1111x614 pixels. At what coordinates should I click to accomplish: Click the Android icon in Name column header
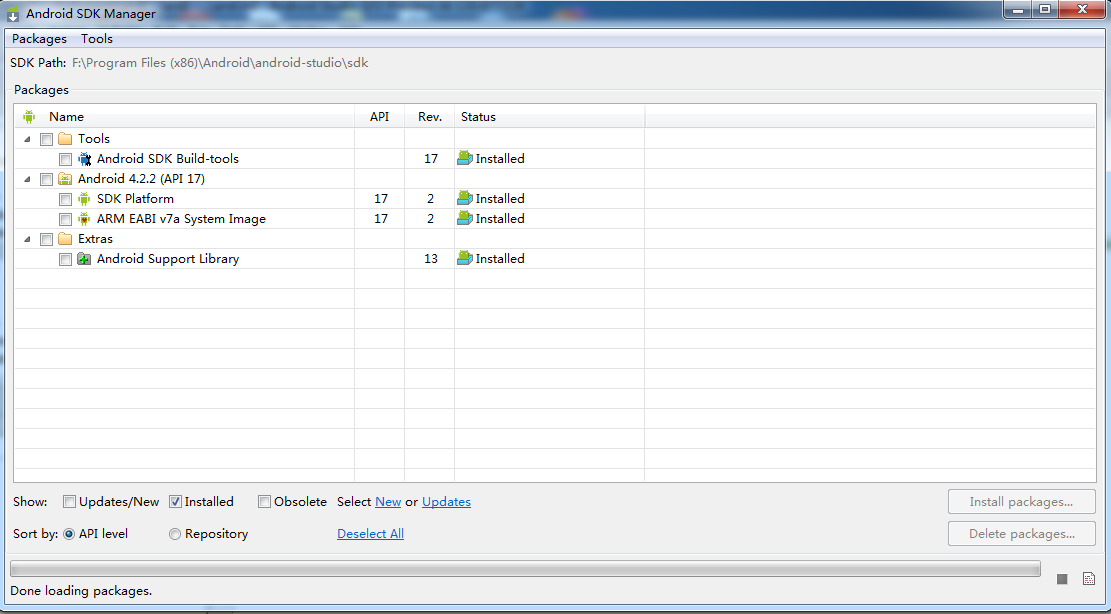coord(28,117)
